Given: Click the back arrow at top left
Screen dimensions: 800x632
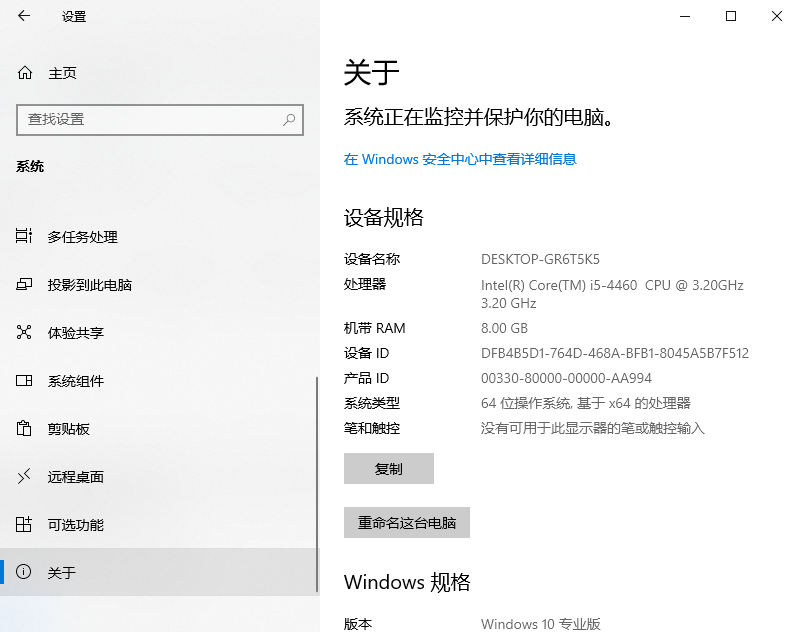Looking at the screenshot, I should 22,16.
